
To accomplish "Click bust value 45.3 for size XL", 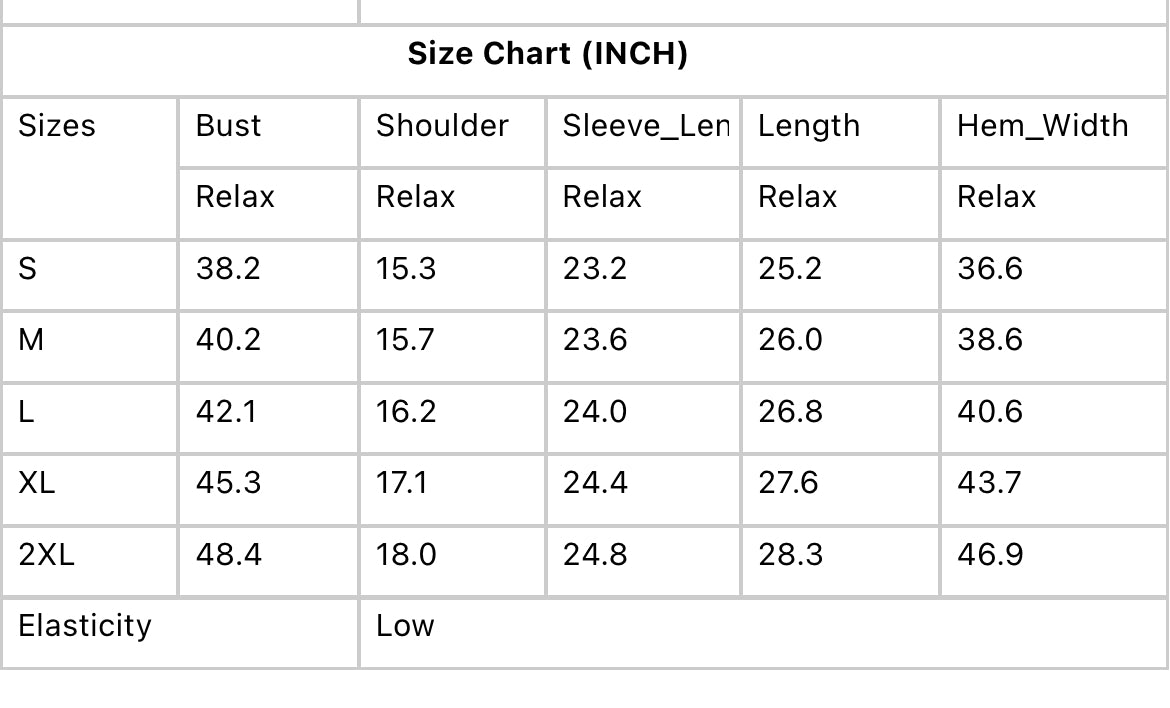I will tap(228, 483).
